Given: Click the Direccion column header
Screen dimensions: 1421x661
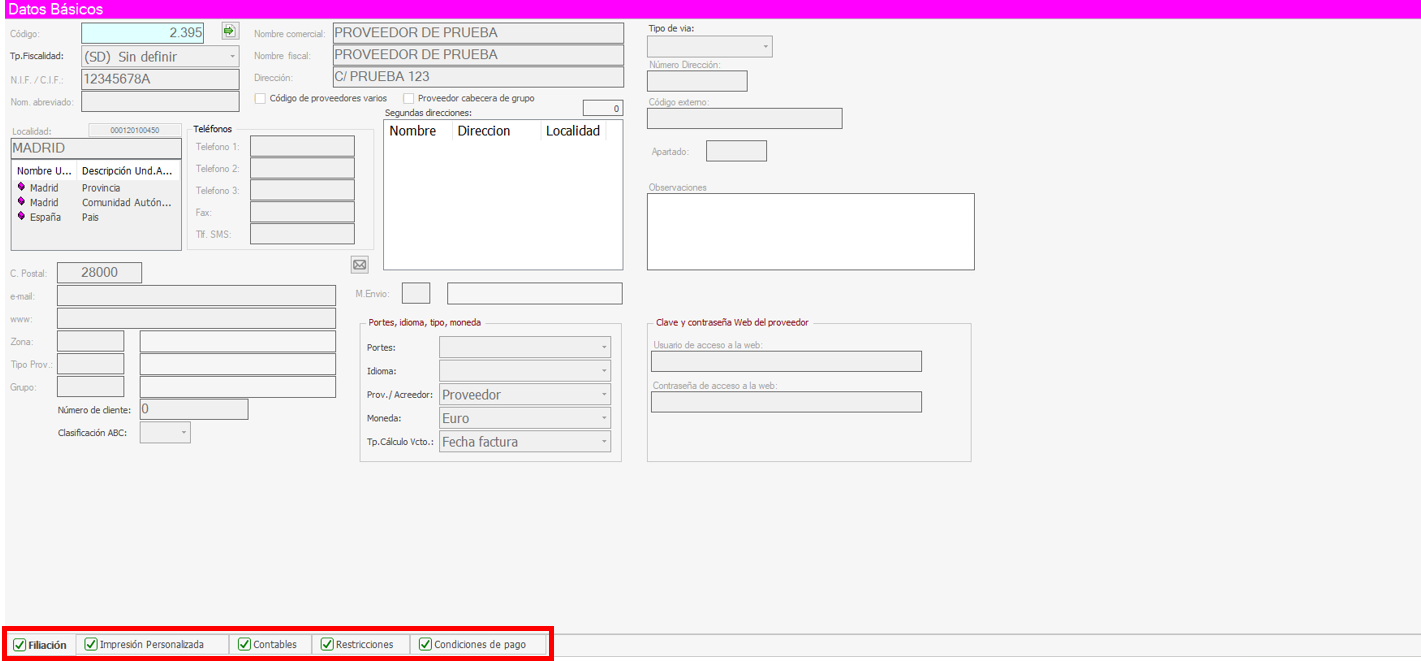Looking at the screenshot, I should click(484, 131).
